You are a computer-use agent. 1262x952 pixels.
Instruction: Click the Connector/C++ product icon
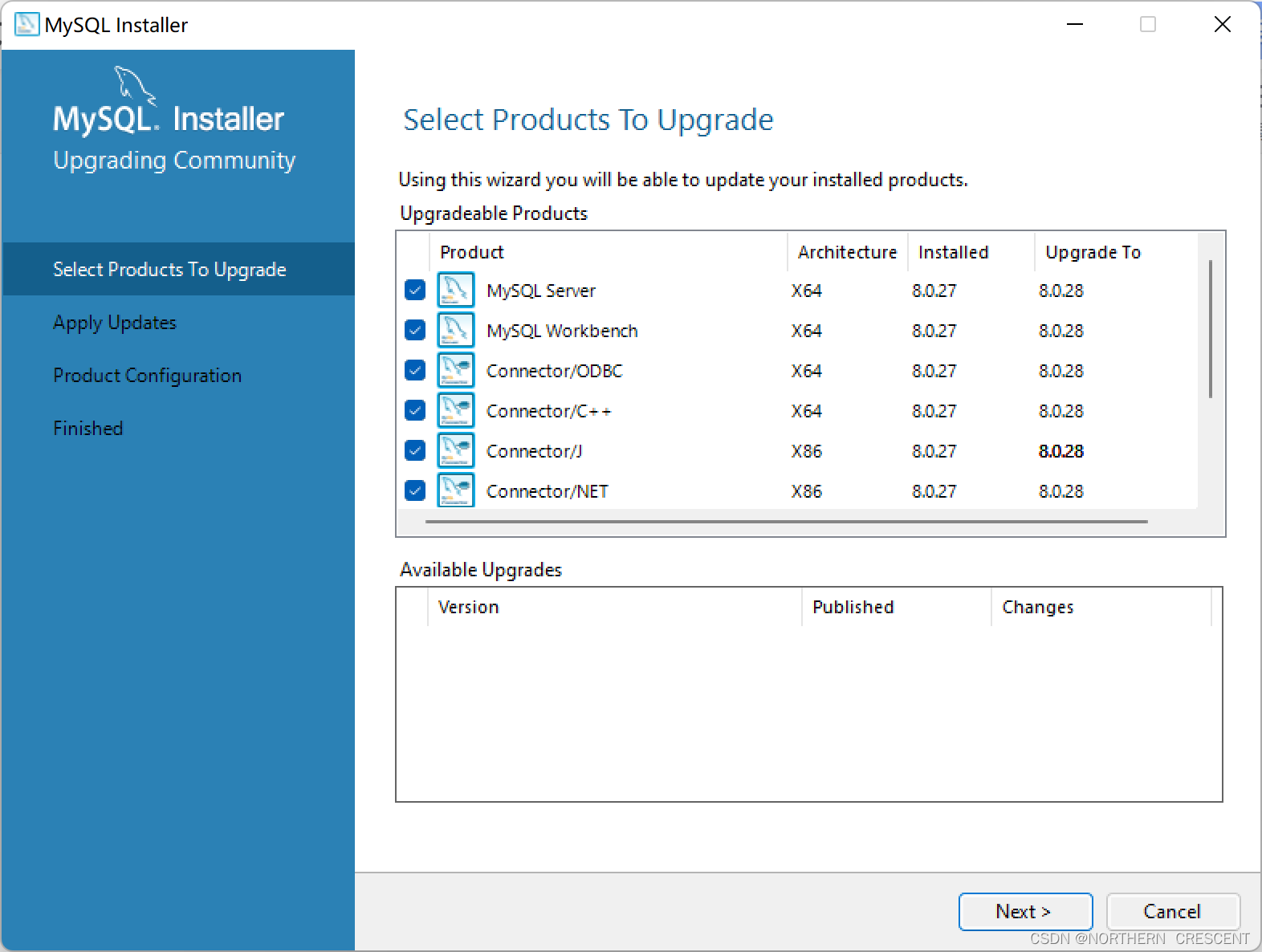coord(455,410)
